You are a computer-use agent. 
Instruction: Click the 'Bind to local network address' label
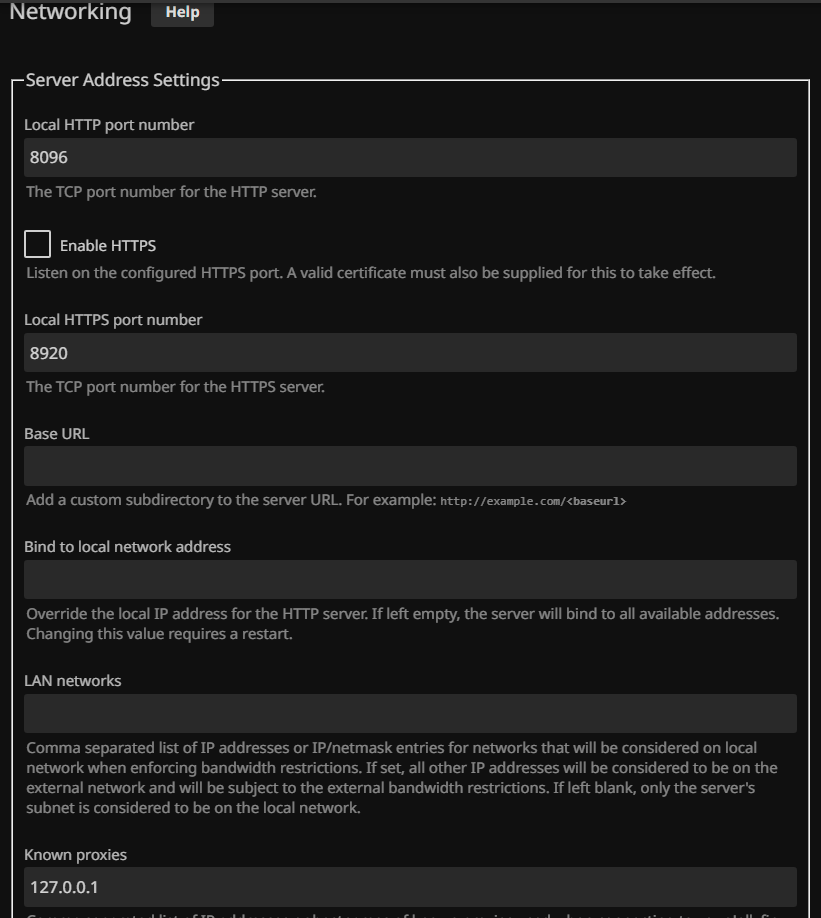[127, 547]
